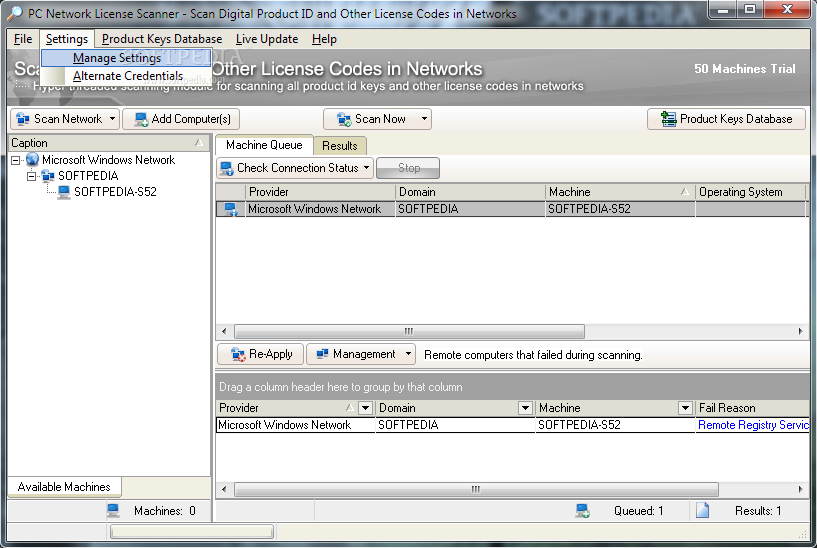Open the Machine column filter dropdown

click(685, 408)
